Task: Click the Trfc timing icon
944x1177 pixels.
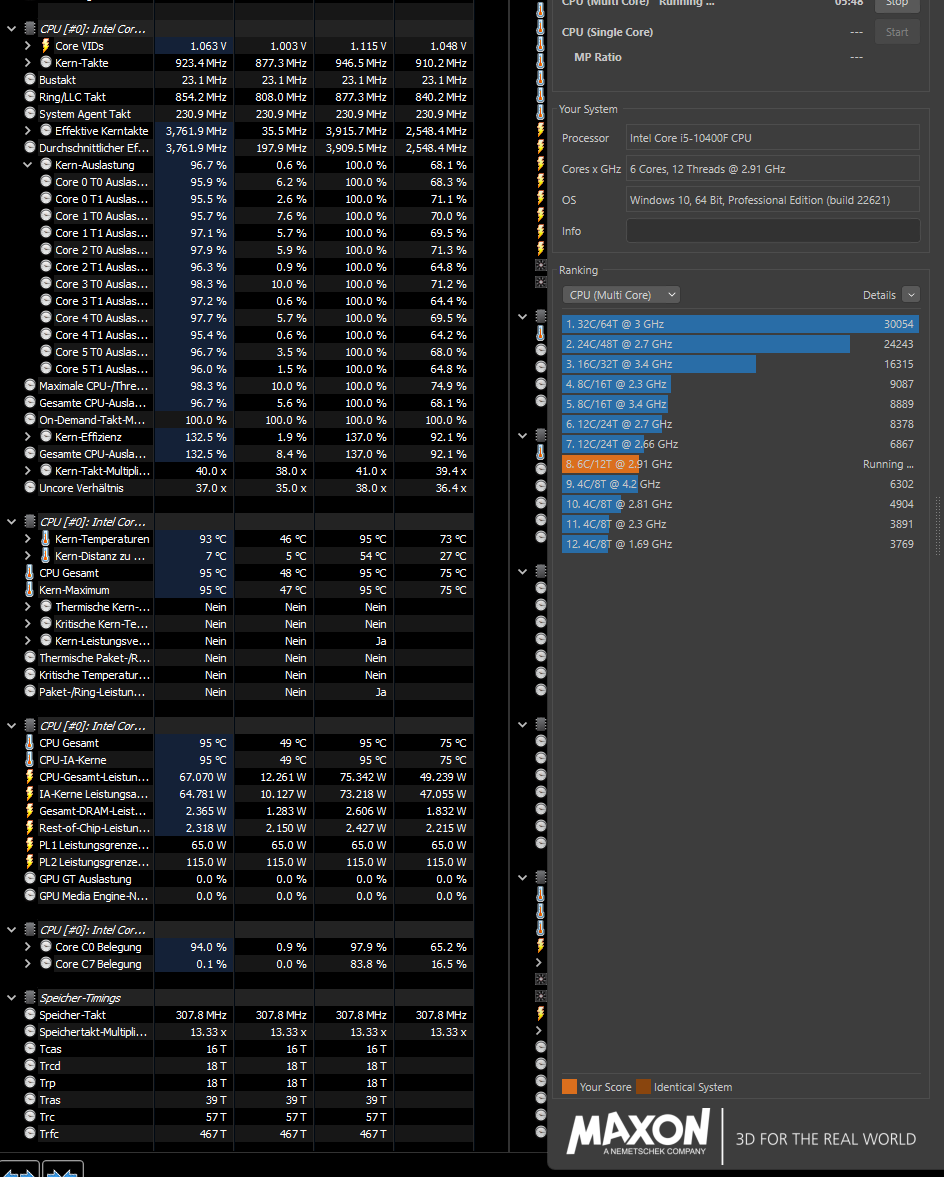Action: point(30,1133)
